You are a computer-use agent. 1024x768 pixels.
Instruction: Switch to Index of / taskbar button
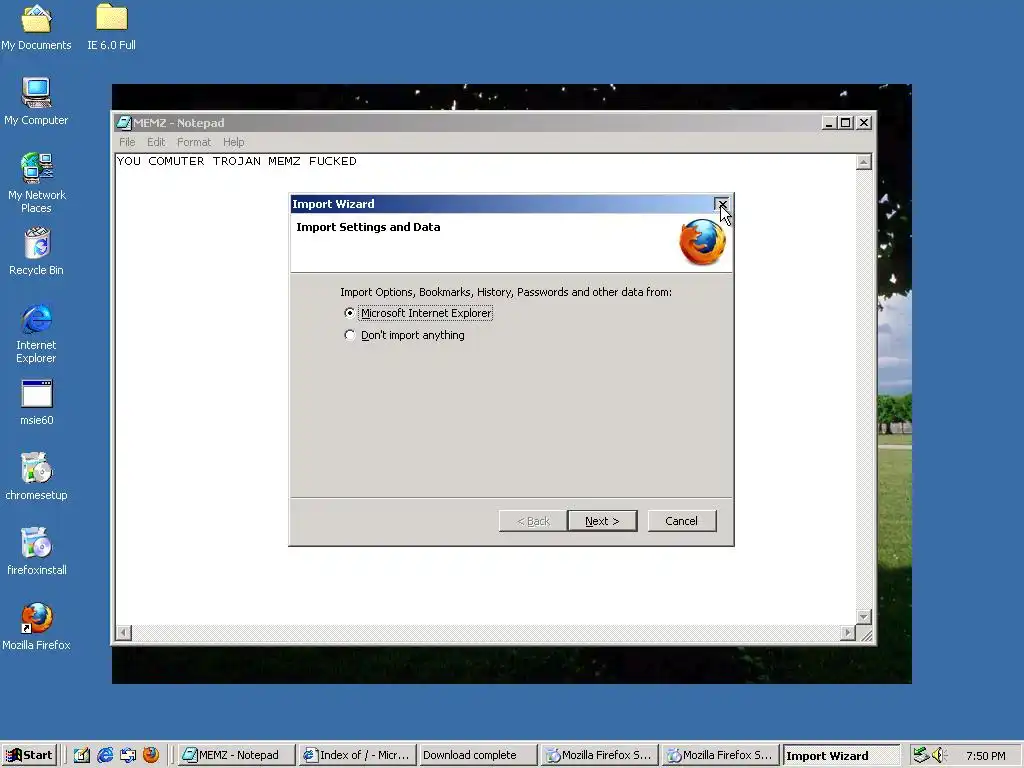[358, 755]
